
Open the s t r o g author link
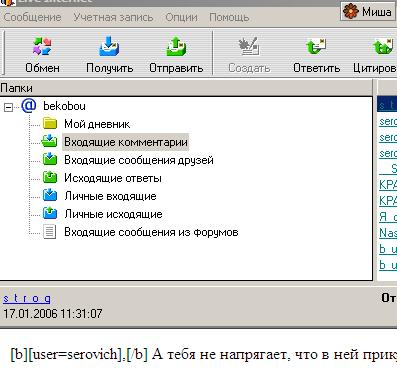click(27, 298)
